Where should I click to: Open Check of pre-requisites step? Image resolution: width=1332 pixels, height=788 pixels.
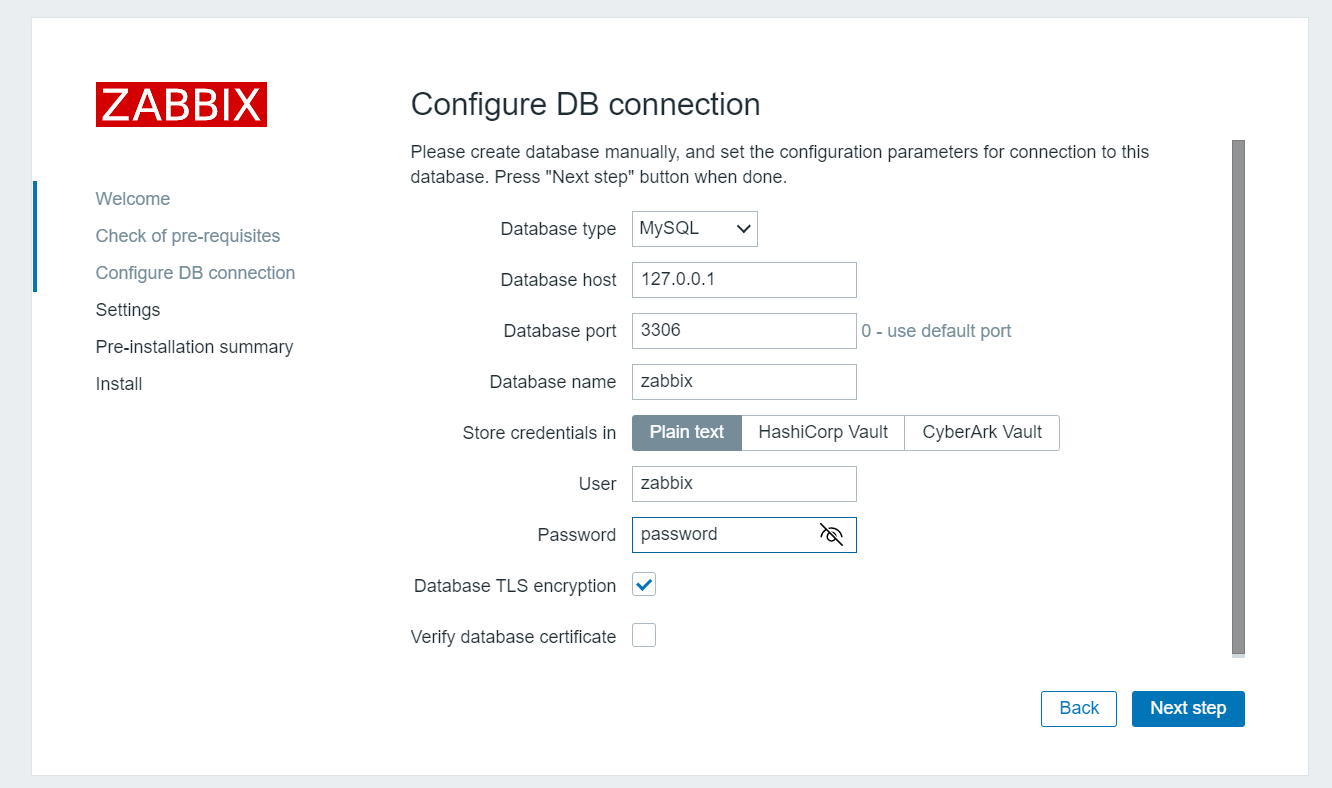(x=188, y=236)
